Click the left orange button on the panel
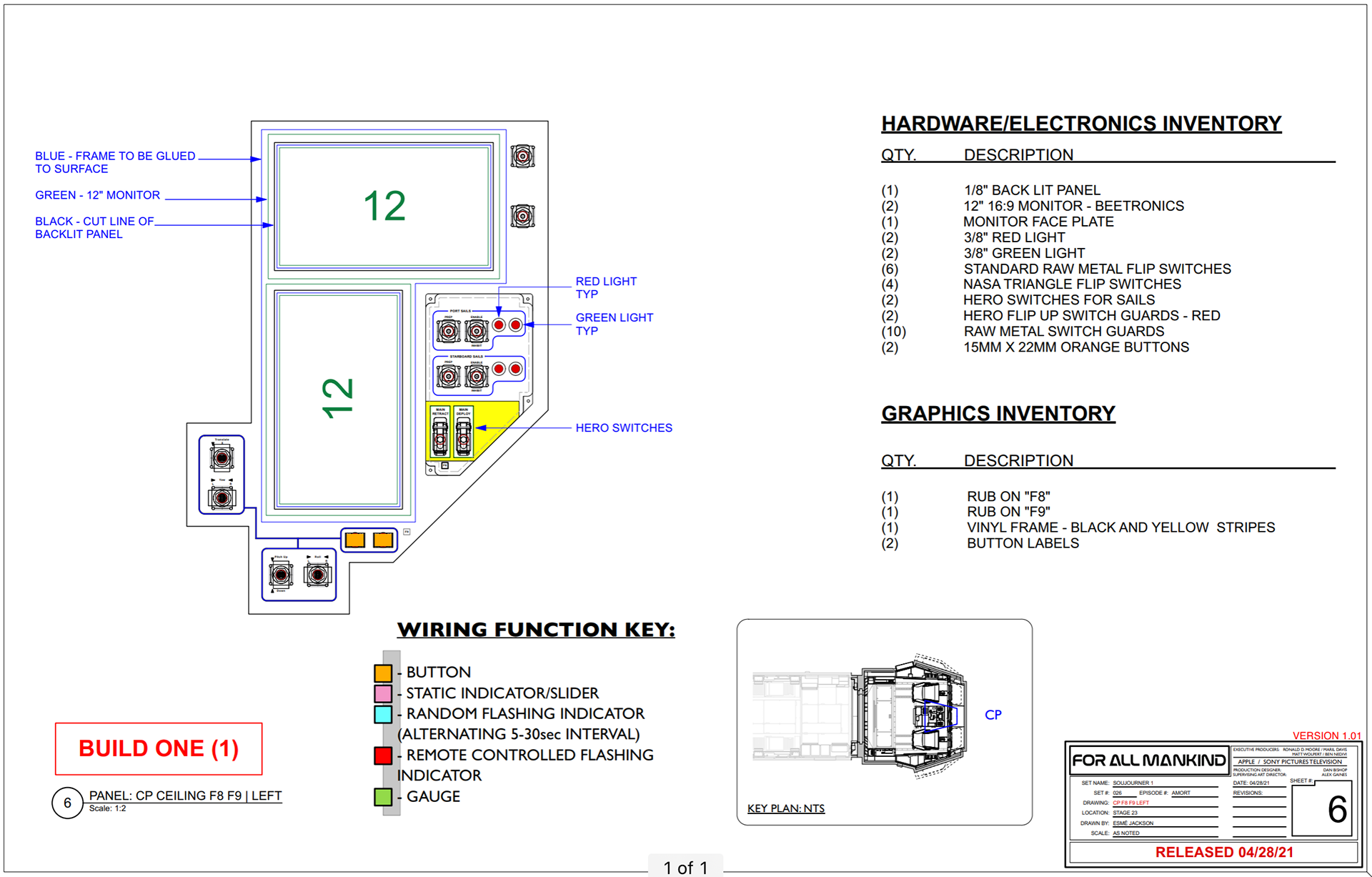The width and height of the screenshot is (1372, 877). point(355,540)
